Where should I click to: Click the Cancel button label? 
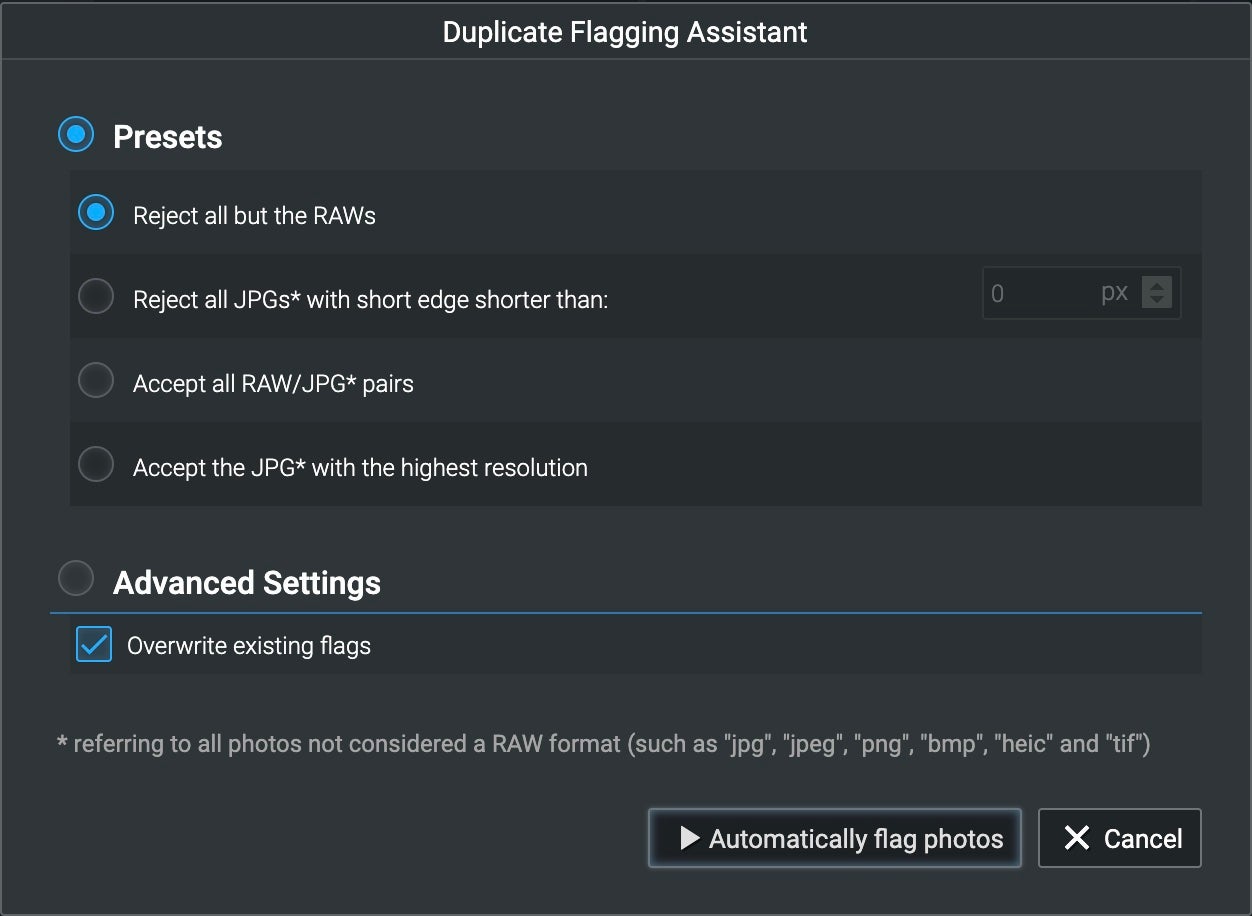tap(1142, 839)
